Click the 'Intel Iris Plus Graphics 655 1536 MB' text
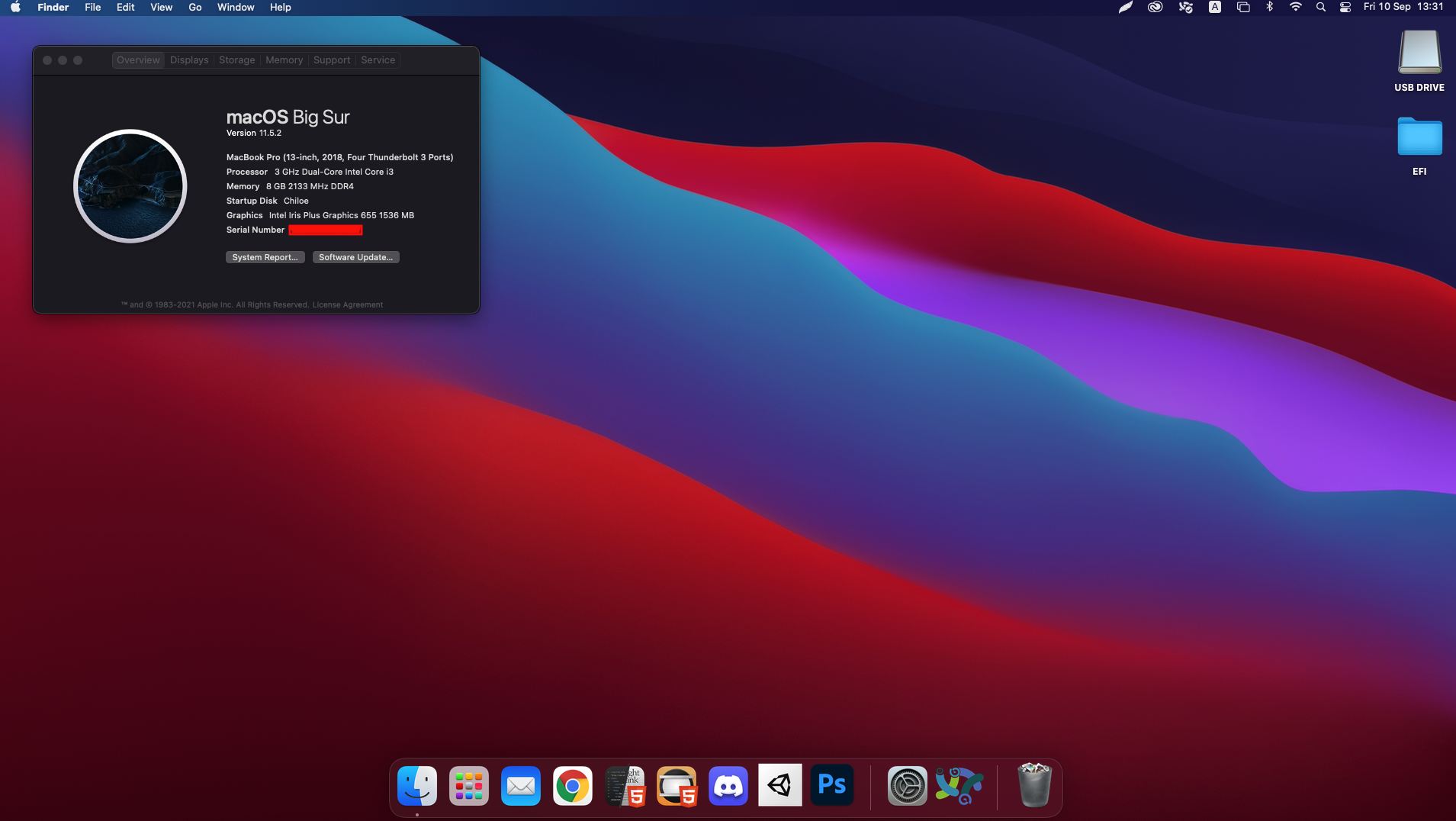Viewport: 1456px width, 821px height. pyautogui.click(x=342, y=215)
